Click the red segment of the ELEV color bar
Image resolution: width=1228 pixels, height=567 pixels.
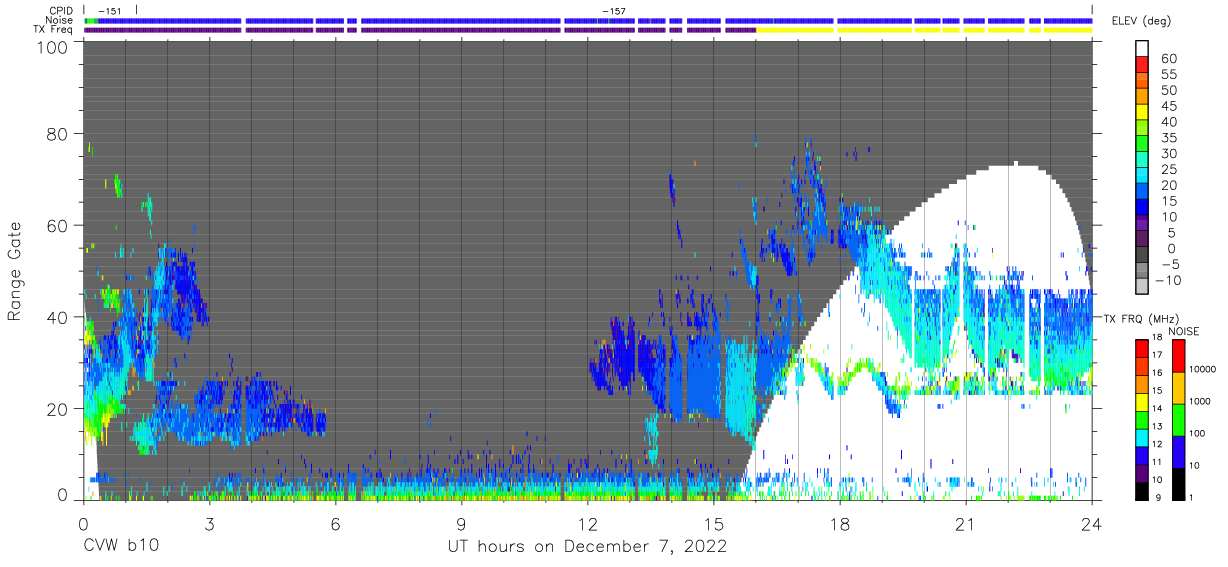[x=1141, y=64]
